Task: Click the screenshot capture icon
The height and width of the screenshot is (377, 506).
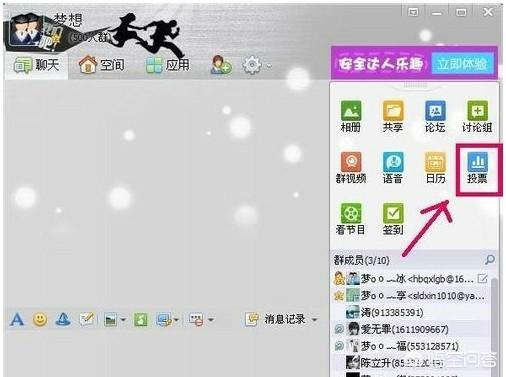Action: click(165, 320)
